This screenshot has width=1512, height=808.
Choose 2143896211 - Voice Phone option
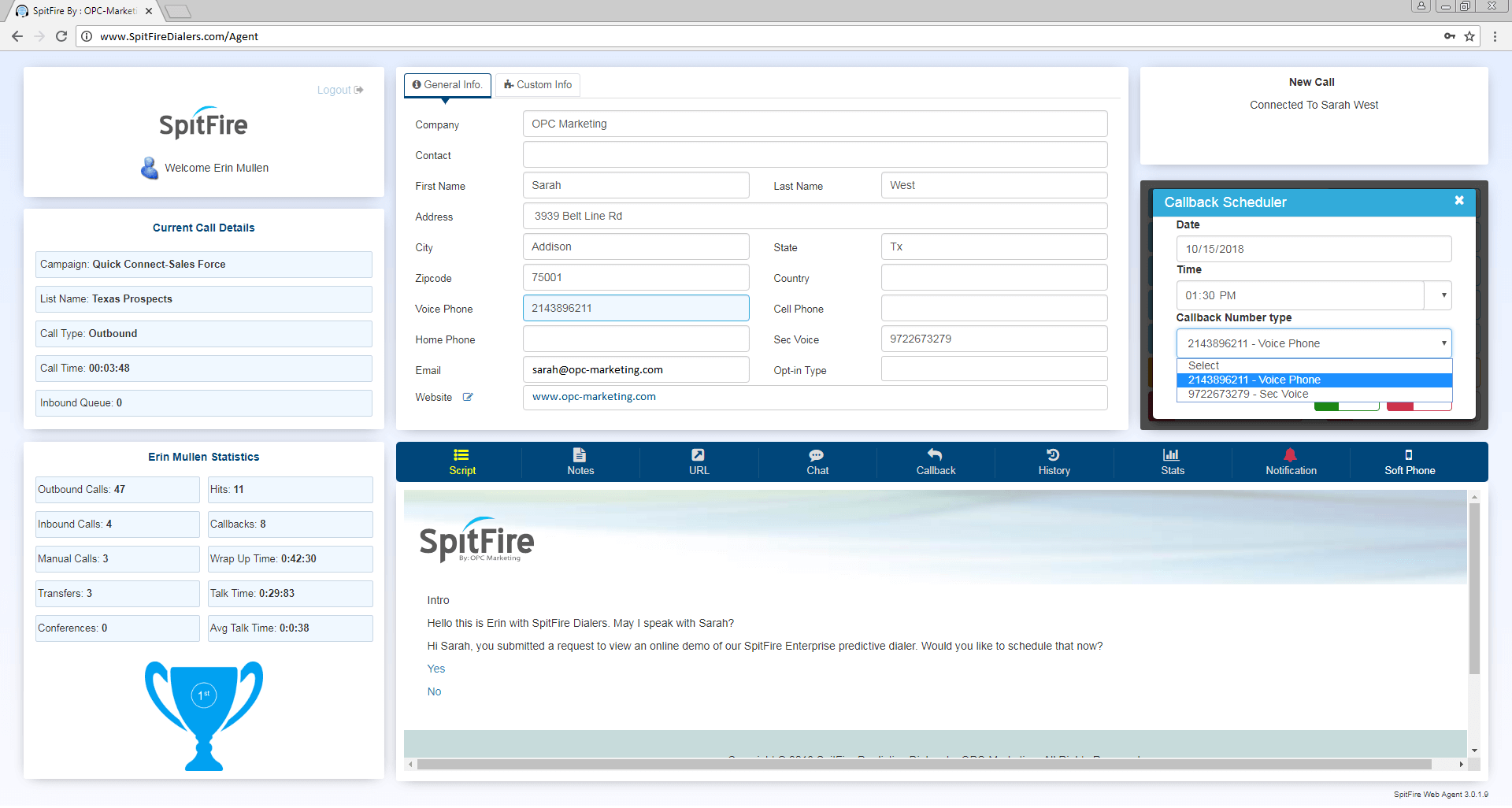click(x=1314, y=380)
